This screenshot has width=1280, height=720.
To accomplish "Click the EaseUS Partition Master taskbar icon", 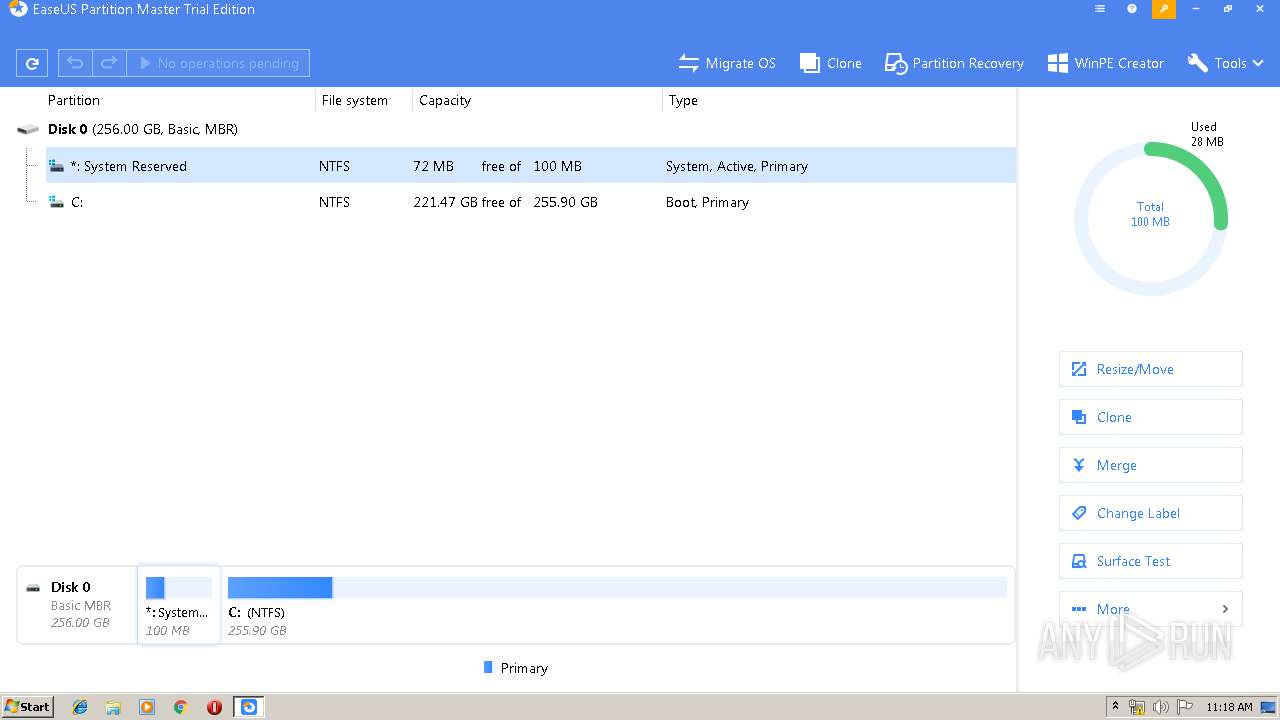I will [x=249, y=707].
